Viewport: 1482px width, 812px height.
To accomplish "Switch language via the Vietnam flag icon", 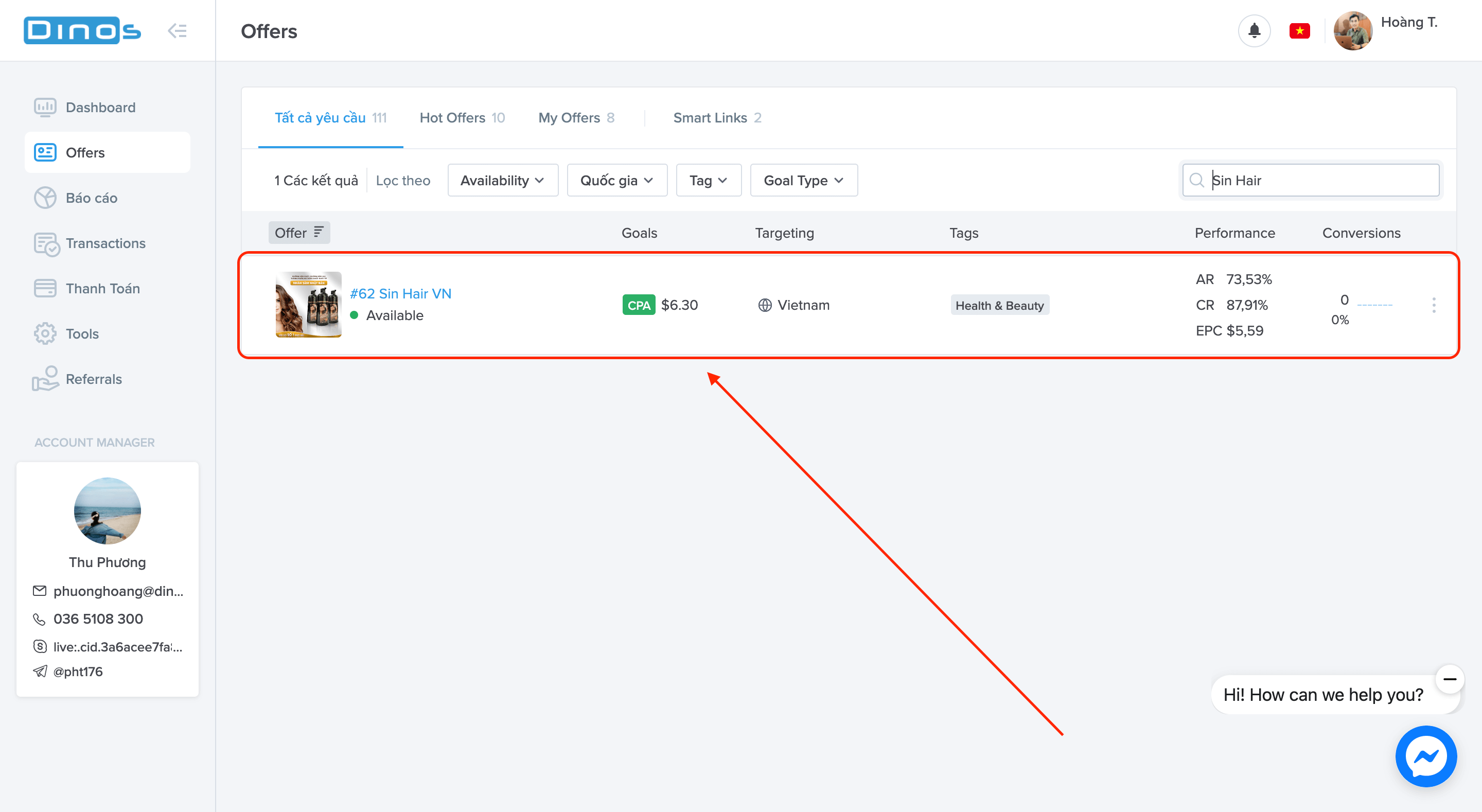I will 1300,30.
